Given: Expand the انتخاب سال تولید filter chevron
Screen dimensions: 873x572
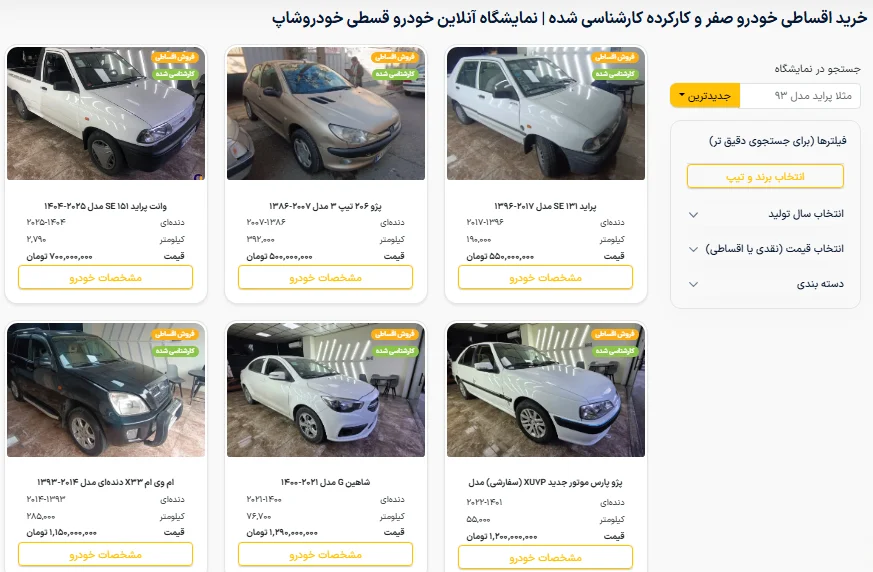Looking at the screenshot, I should [x=693, y=214].
